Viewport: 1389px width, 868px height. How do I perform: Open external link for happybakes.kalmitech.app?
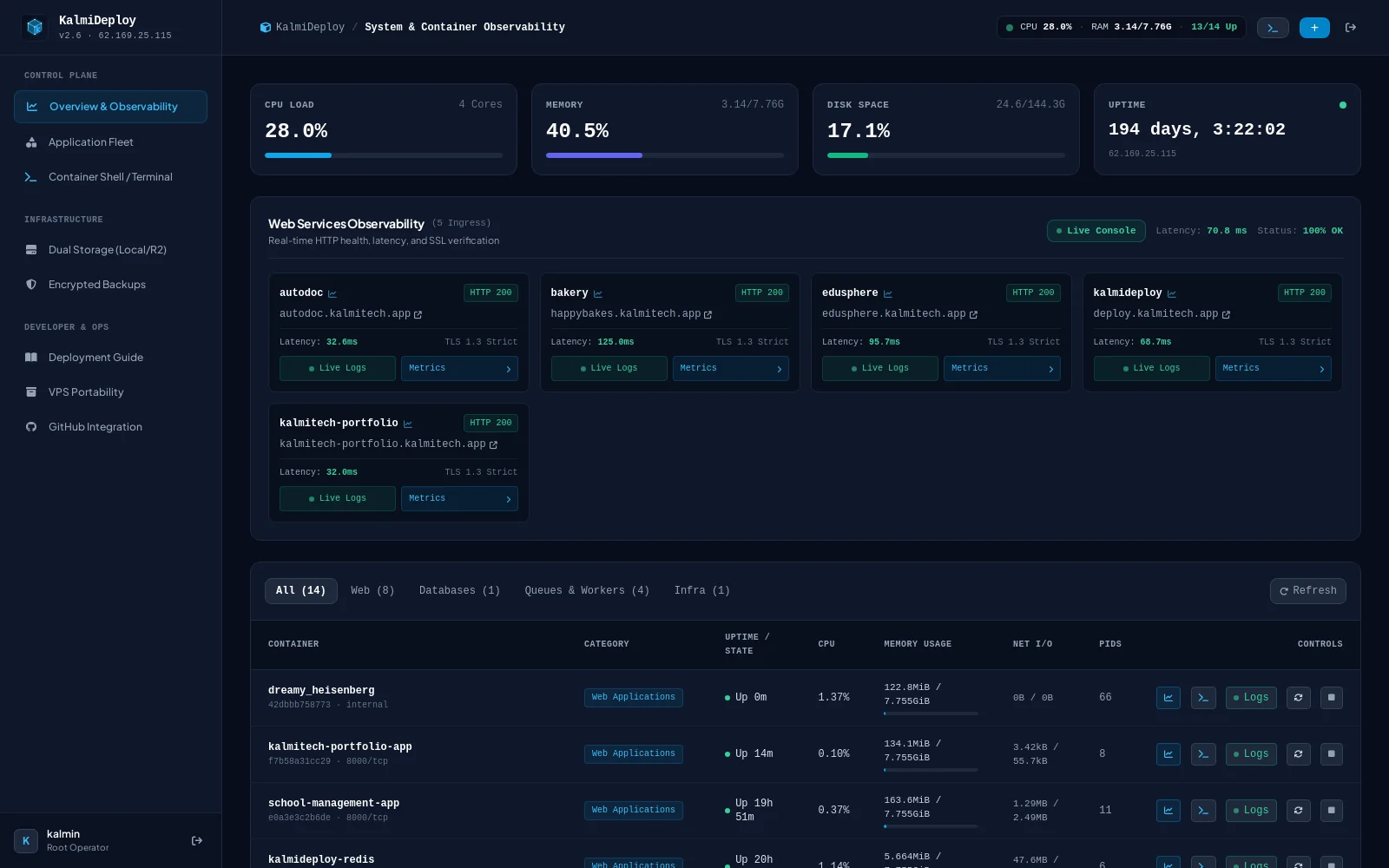tap(708, 314)
